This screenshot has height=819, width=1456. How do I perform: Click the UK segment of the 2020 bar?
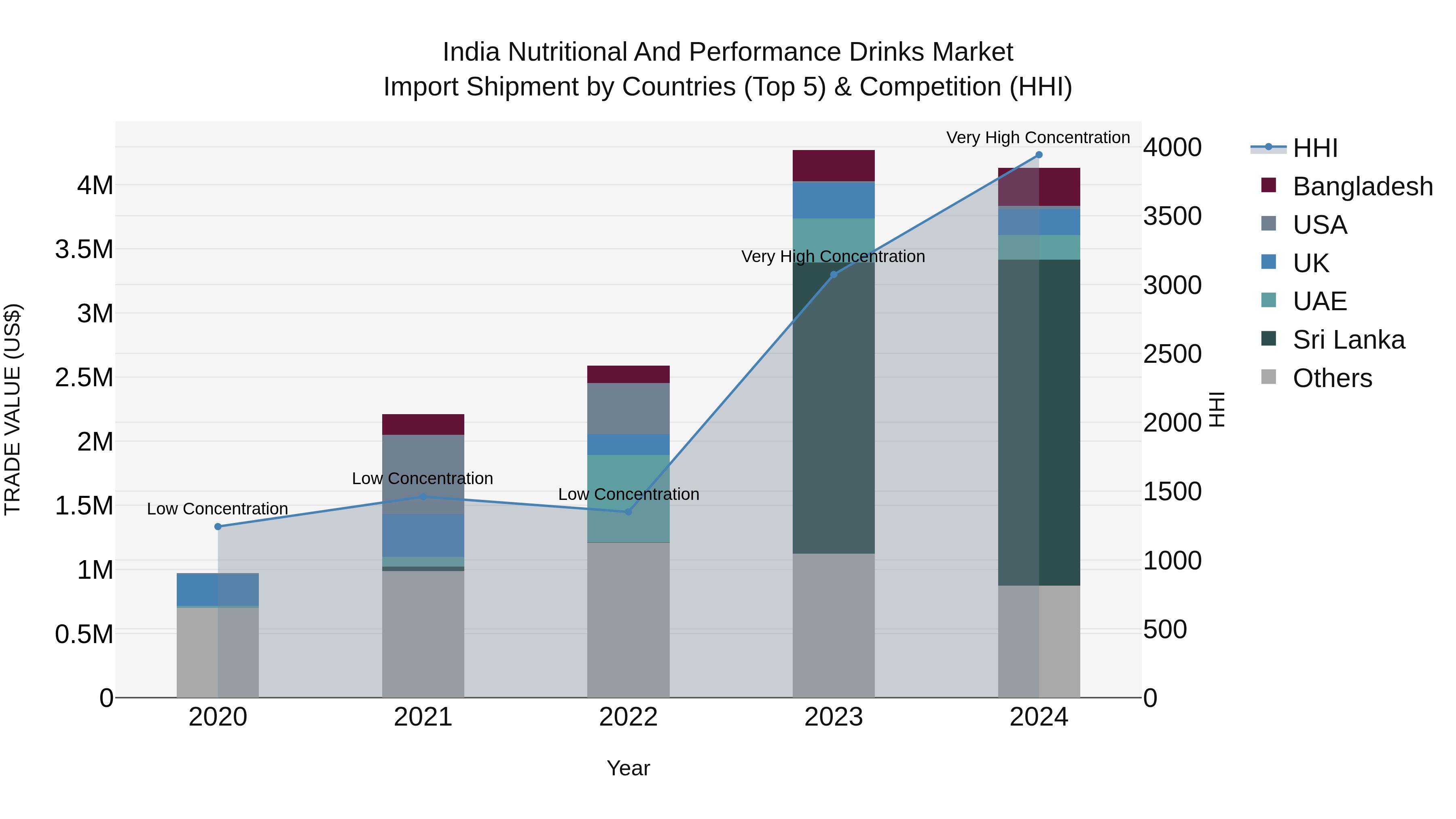coord(218,590)
